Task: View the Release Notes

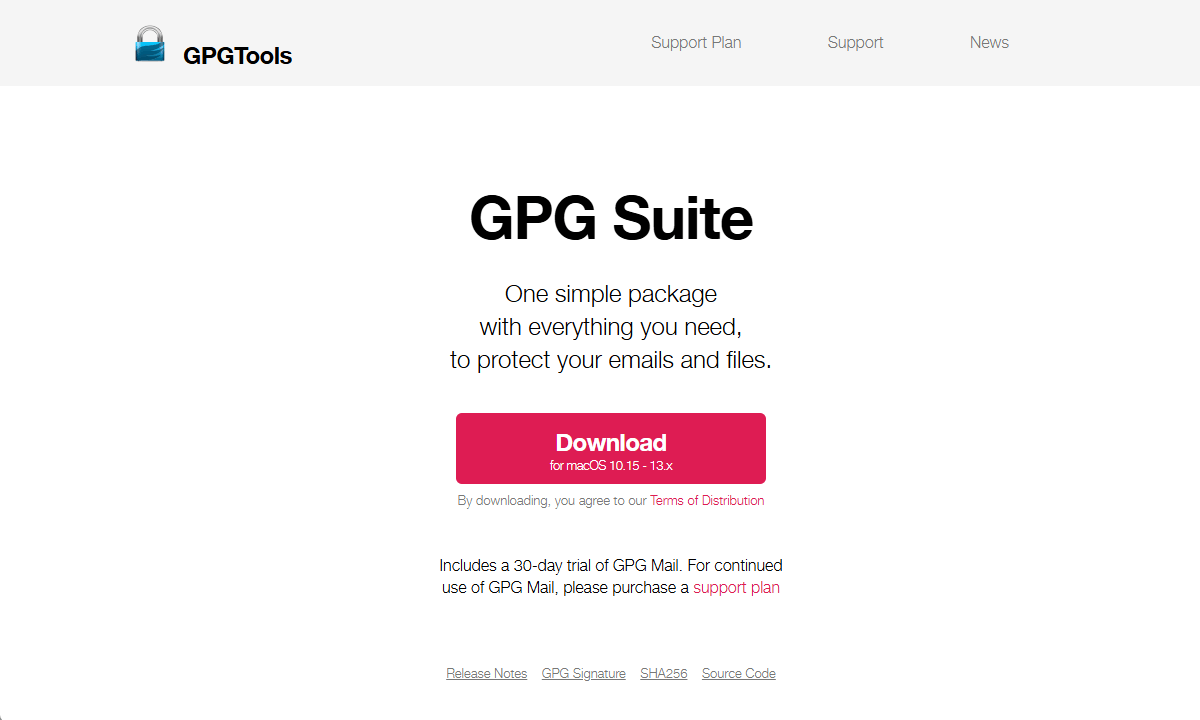Action: (486, 673)
